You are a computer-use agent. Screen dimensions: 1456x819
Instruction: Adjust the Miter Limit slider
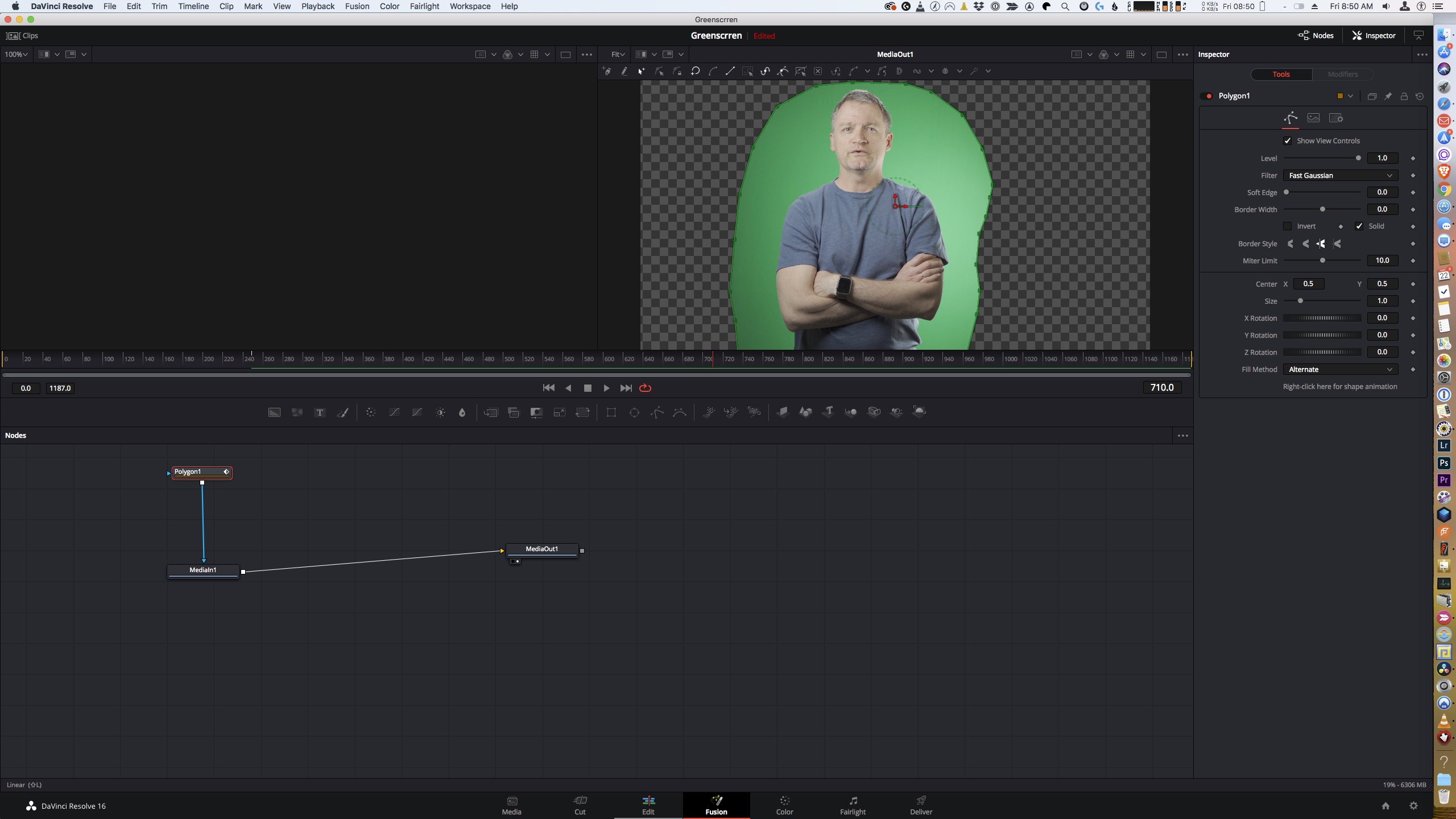1322,260
